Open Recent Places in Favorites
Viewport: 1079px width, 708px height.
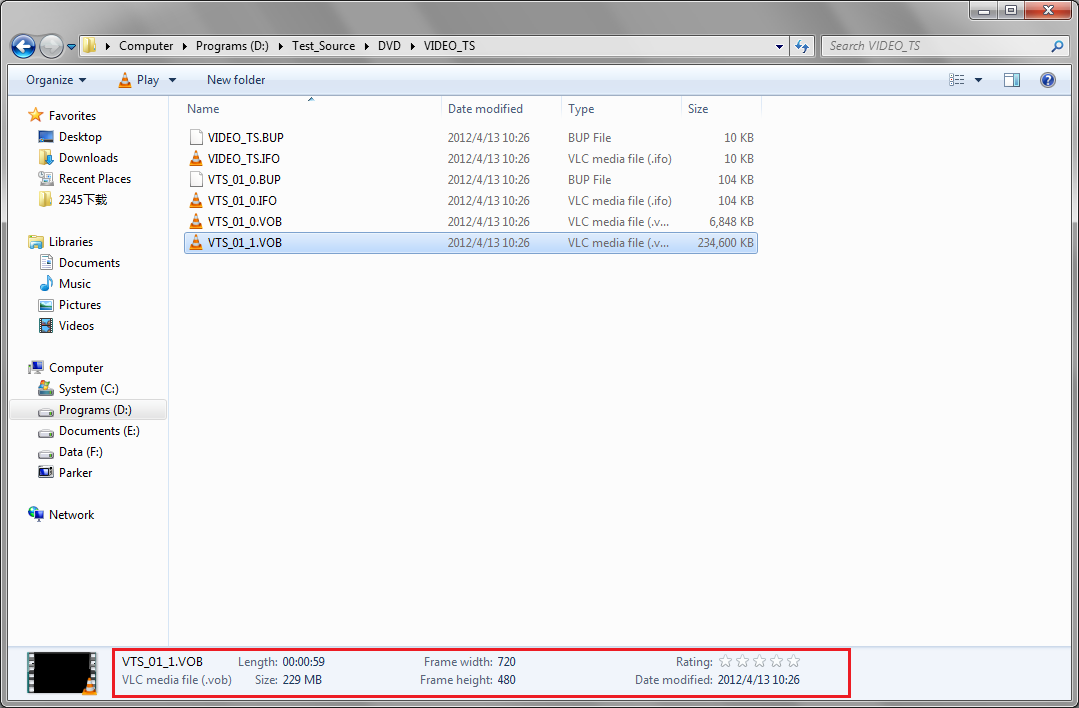coord(94,179)
